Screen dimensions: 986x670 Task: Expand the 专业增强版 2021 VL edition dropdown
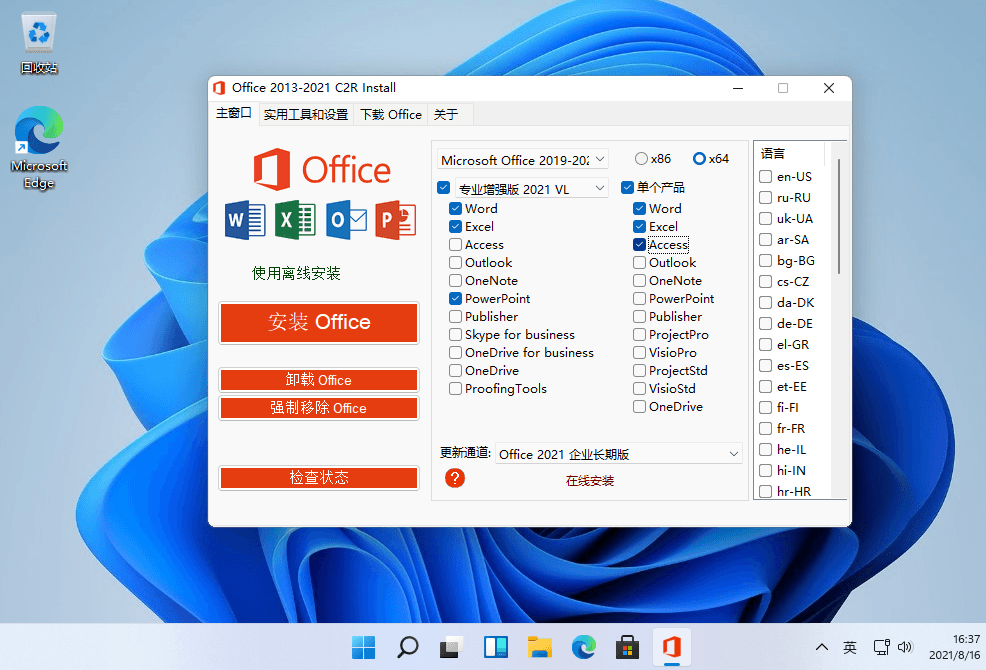pos(532,189)
